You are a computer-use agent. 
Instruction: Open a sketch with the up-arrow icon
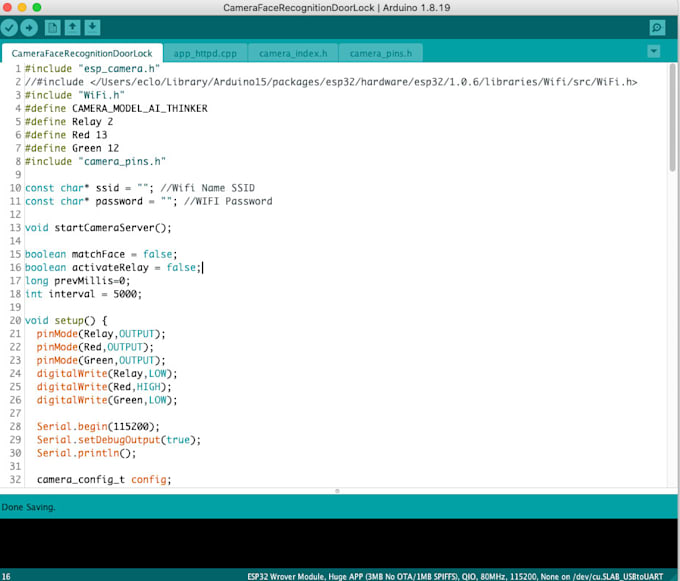coord(72,28)
